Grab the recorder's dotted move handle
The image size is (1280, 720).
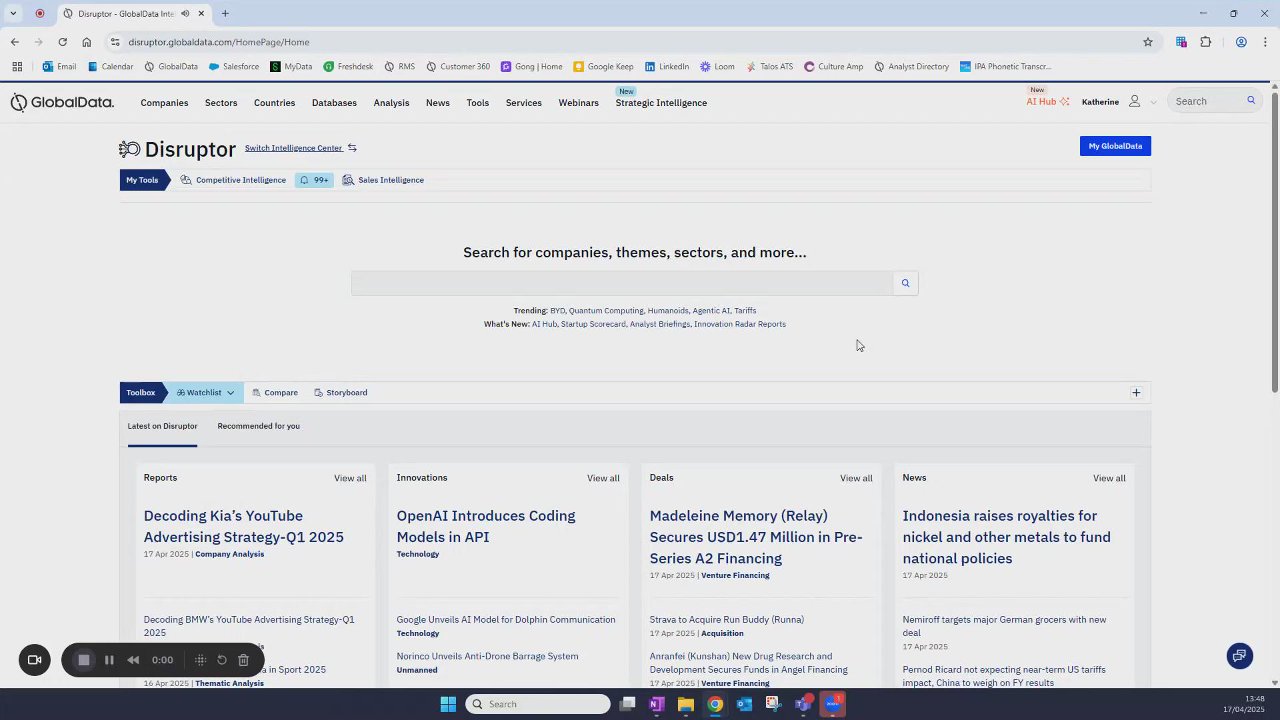pyautogui.click(x=200, y=660)
